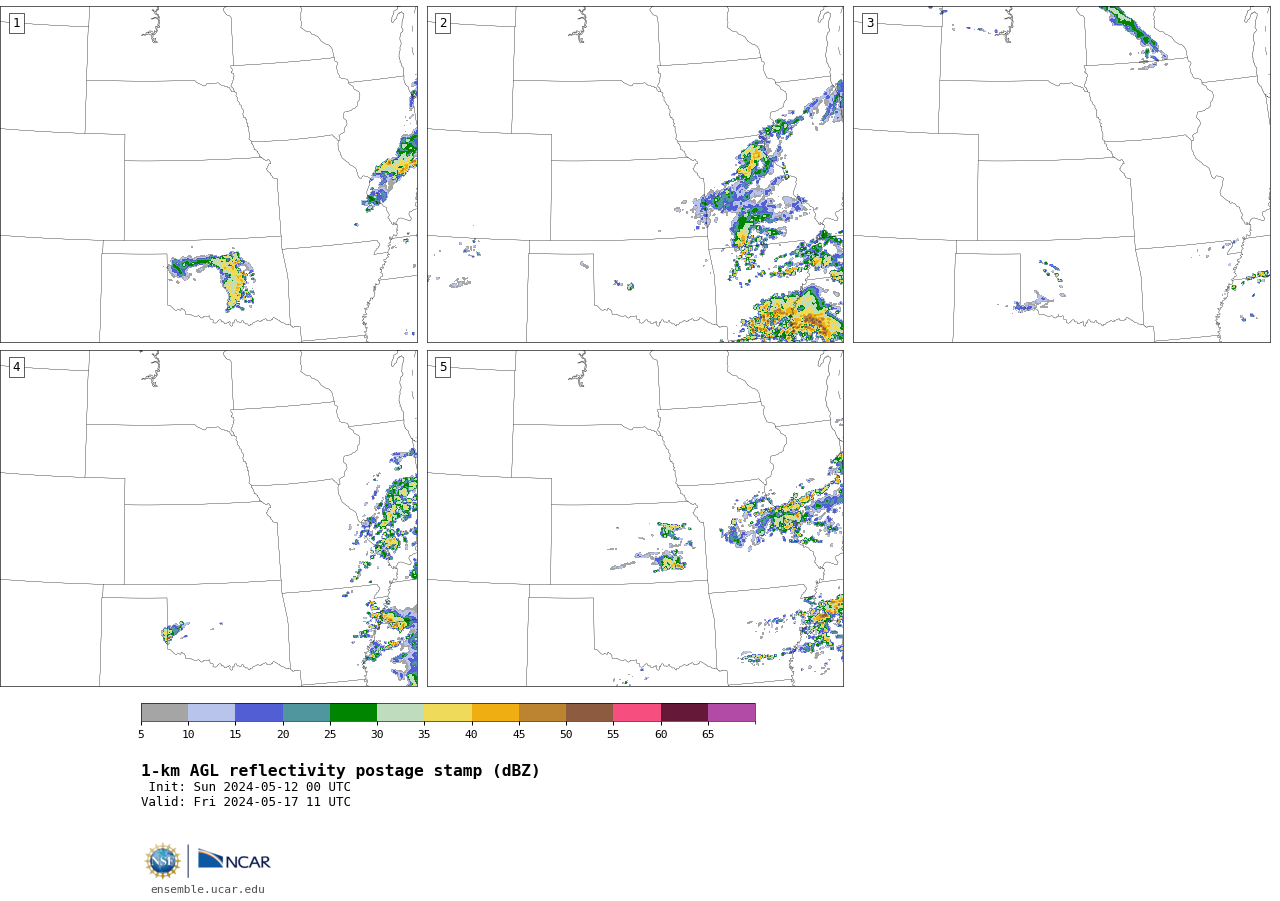Open ensemble member 1 reflectivity map
The image size is (1280, 901).
pyautogui.click(x=209, y=174)
